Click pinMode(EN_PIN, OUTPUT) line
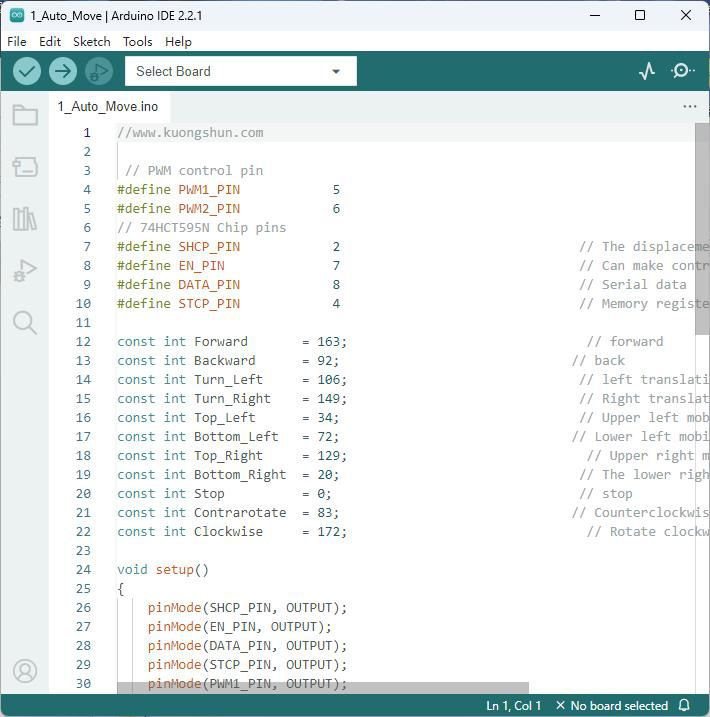Screen dimensions: 710x717 click(x=240, y=626)
